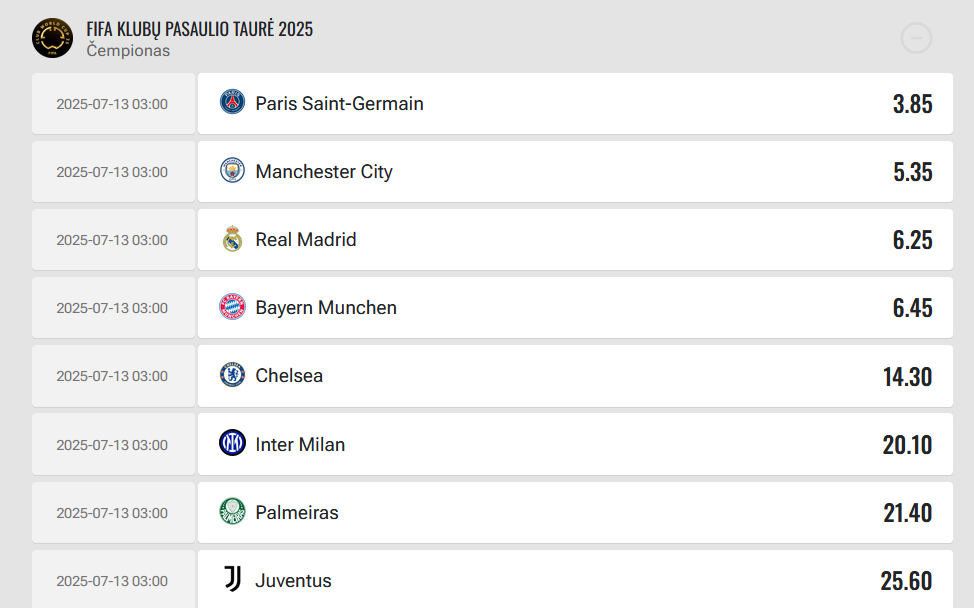Image resolution: width=974 pixels, height=608 pixels.
Task: Click the Bayern Munchen club crest
Action: tap(232, 307)
